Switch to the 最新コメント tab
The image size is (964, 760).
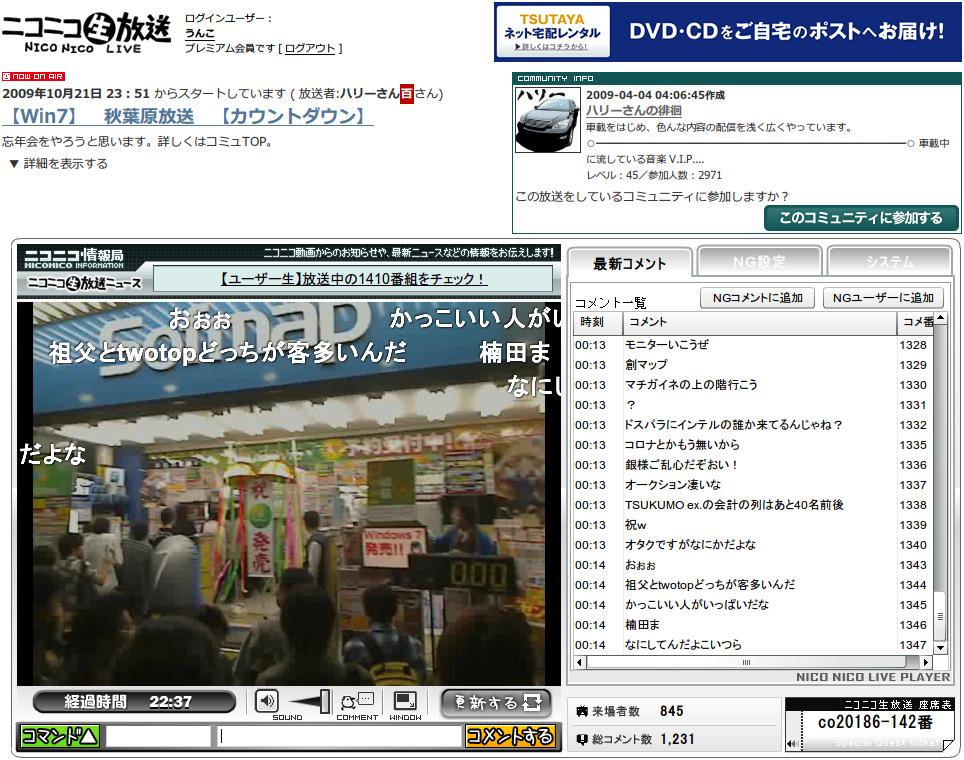pyautogui.click(x=630, y=264)
